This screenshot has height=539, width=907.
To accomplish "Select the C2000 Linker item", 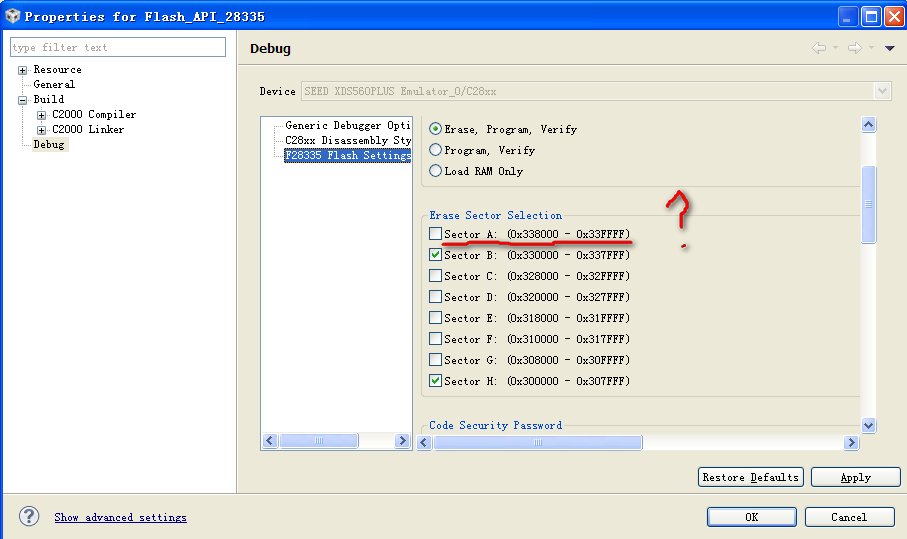I will pos(88,130).
